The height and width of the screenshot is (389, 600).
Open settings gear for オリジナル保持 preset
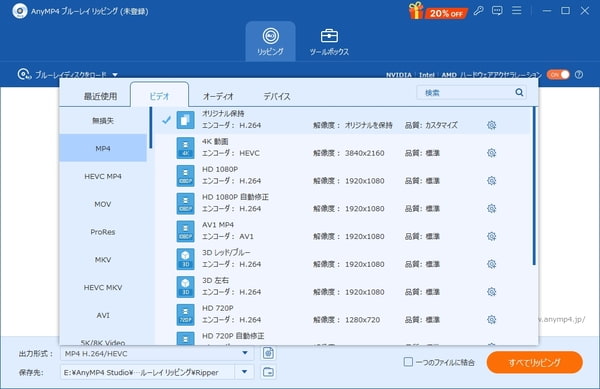point(492,125)
